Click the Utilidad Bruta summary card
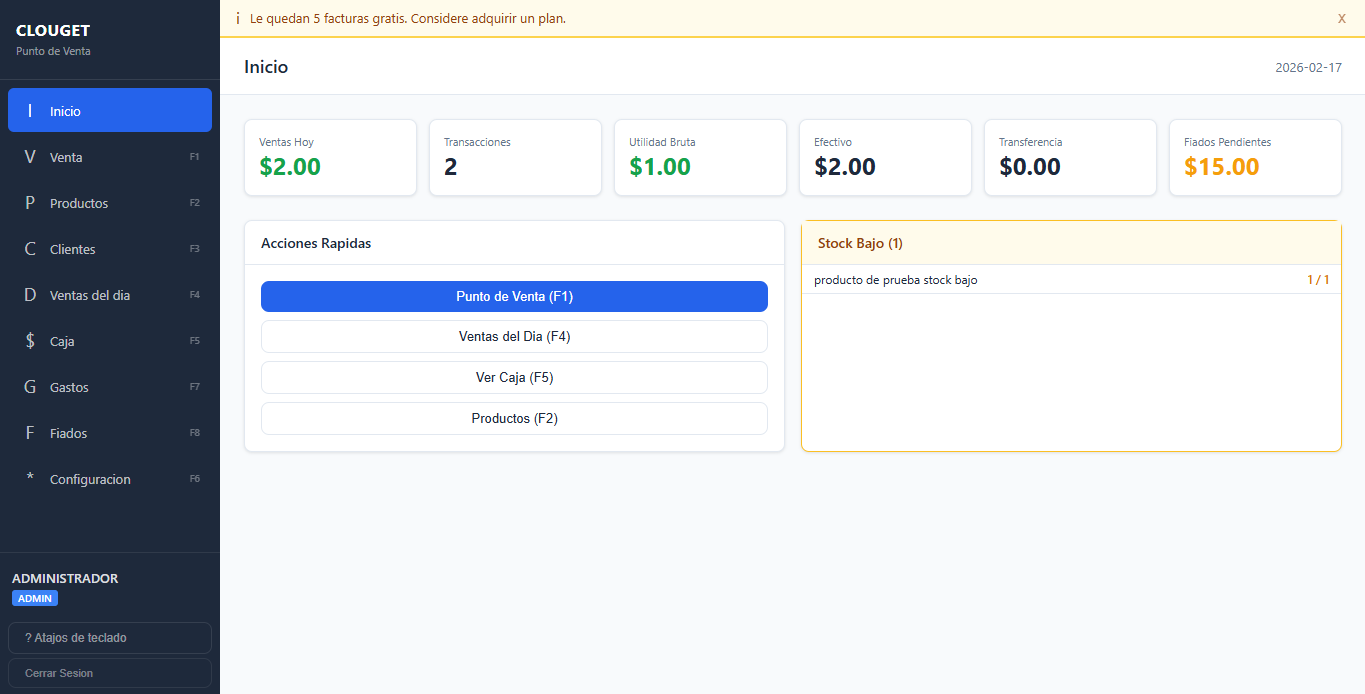Image resolution: width=1365 pixels, height=694 pixels. (700, 158)
